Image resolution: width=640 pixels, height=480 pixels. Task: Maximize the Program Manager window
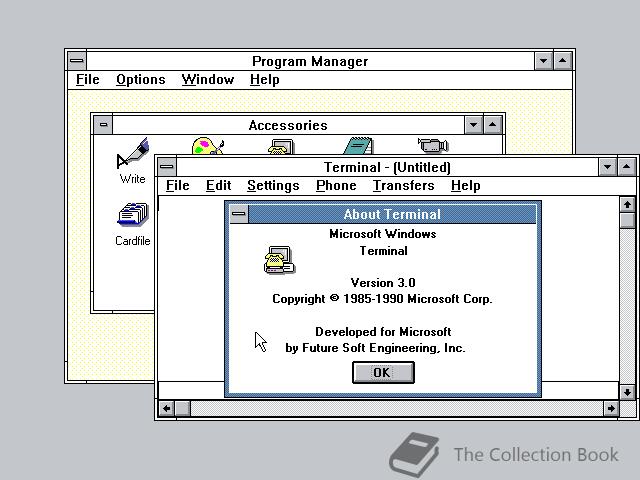coord(562,61)
